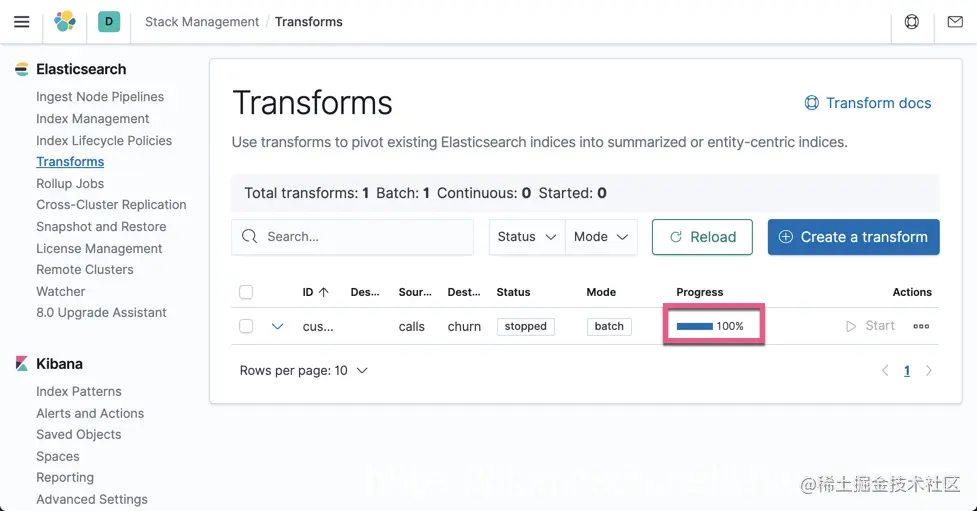977x511 pixels.
Task: Click the Sour... column header
Action: (415, 292)
